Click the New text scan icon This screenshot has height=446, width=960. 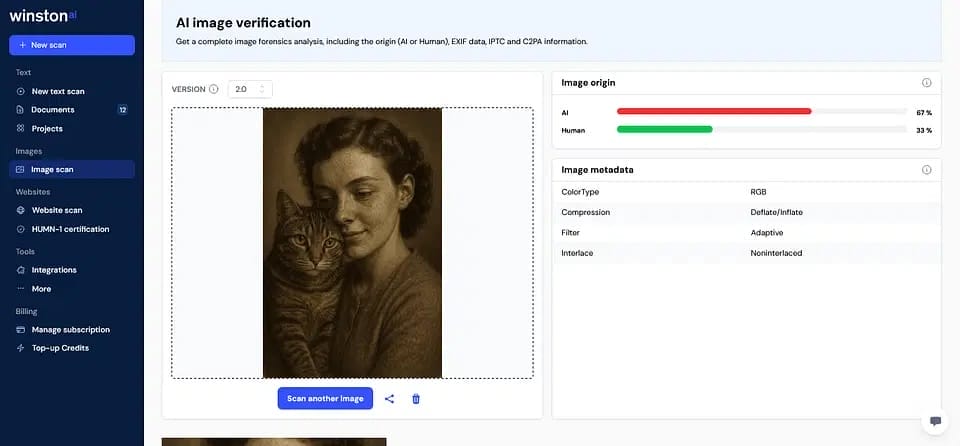[20, 91]
